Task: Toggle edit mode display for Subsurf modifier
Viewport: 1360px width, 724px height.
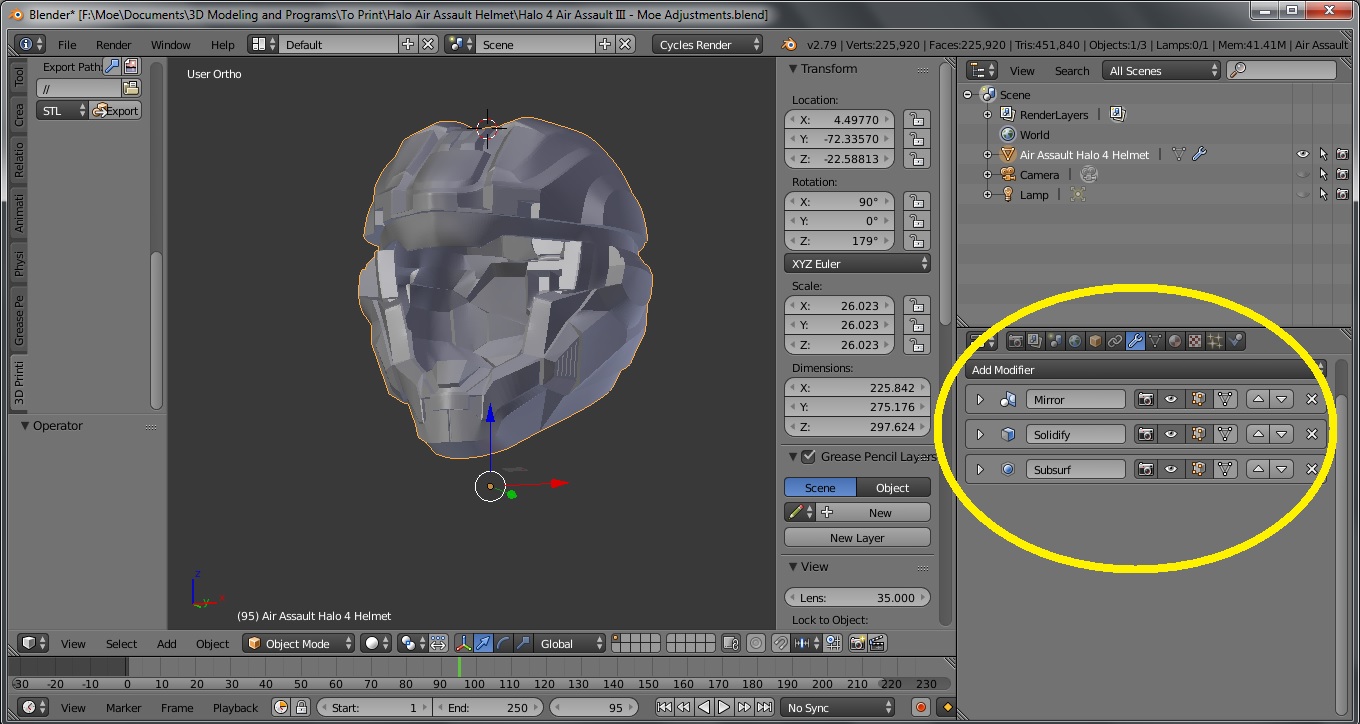Action: (x=1198, y=469)
